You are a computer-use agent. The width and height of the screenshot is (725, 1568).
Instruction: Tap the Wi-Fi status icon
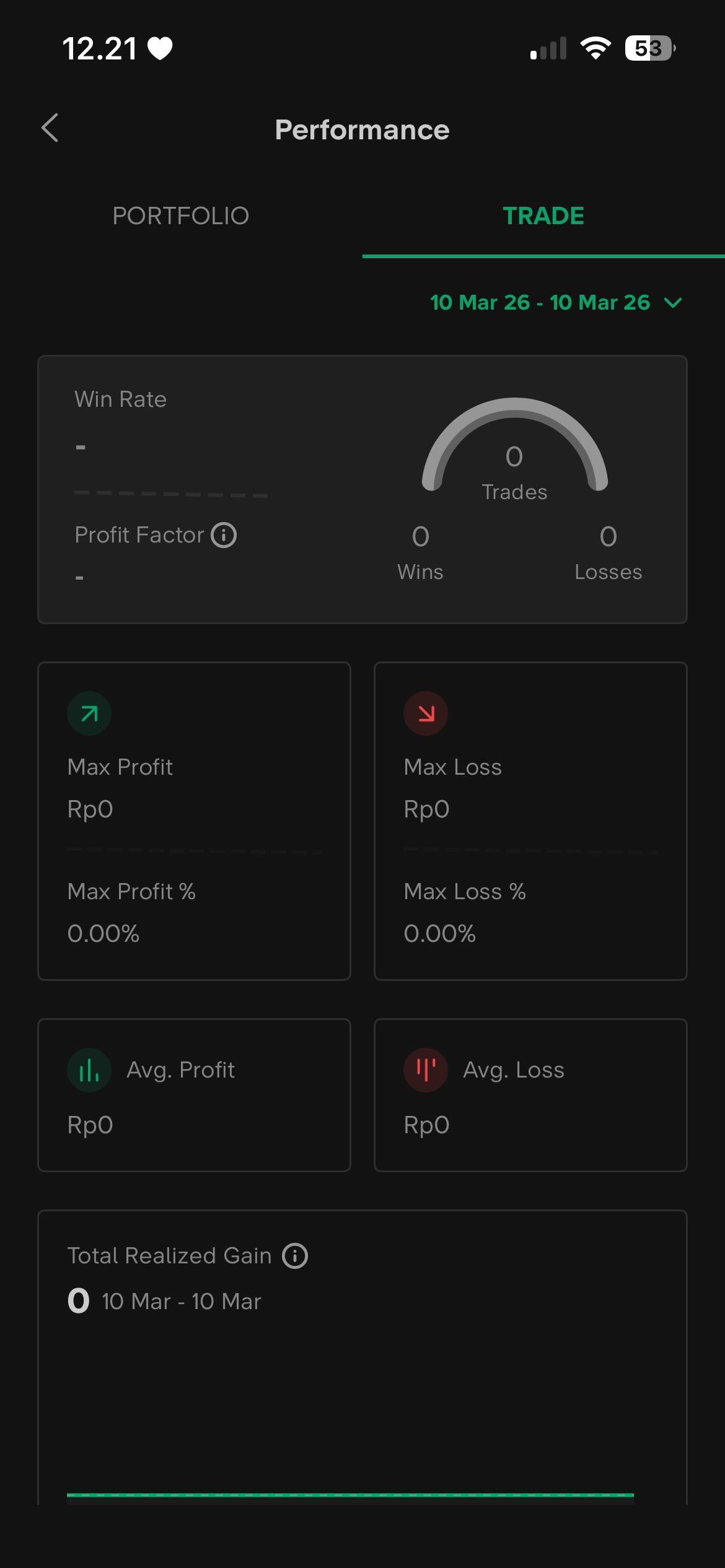click(595, 48)
